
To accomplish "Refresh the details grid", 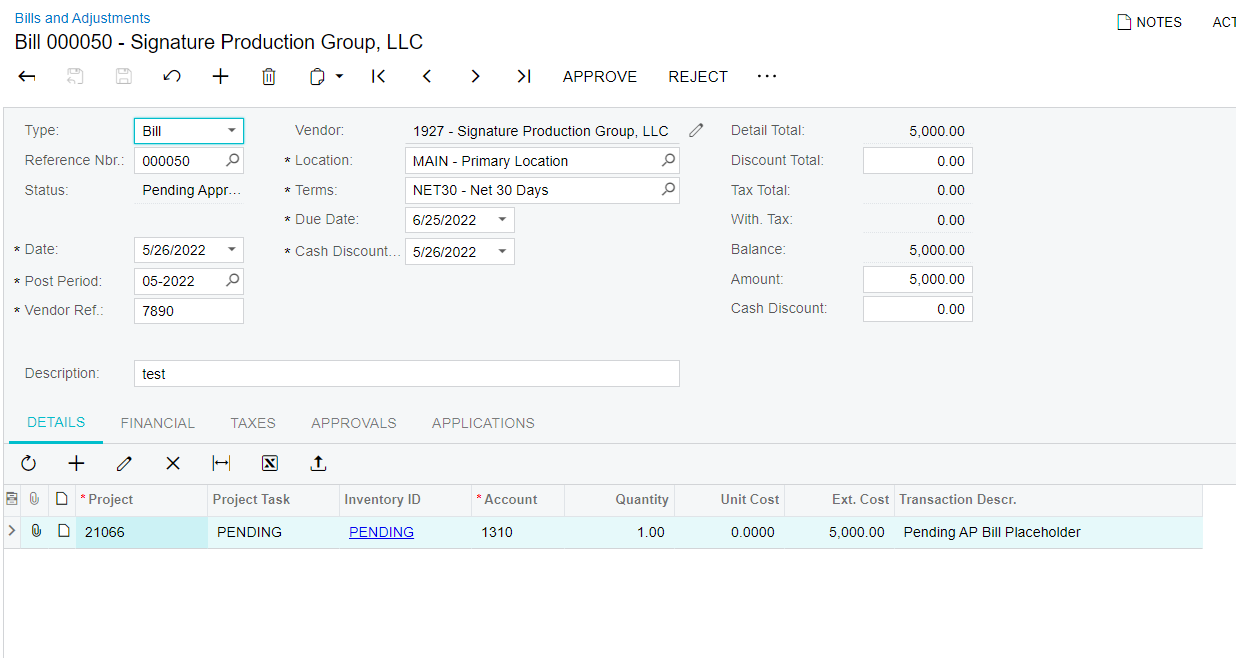I will point(28,463).
